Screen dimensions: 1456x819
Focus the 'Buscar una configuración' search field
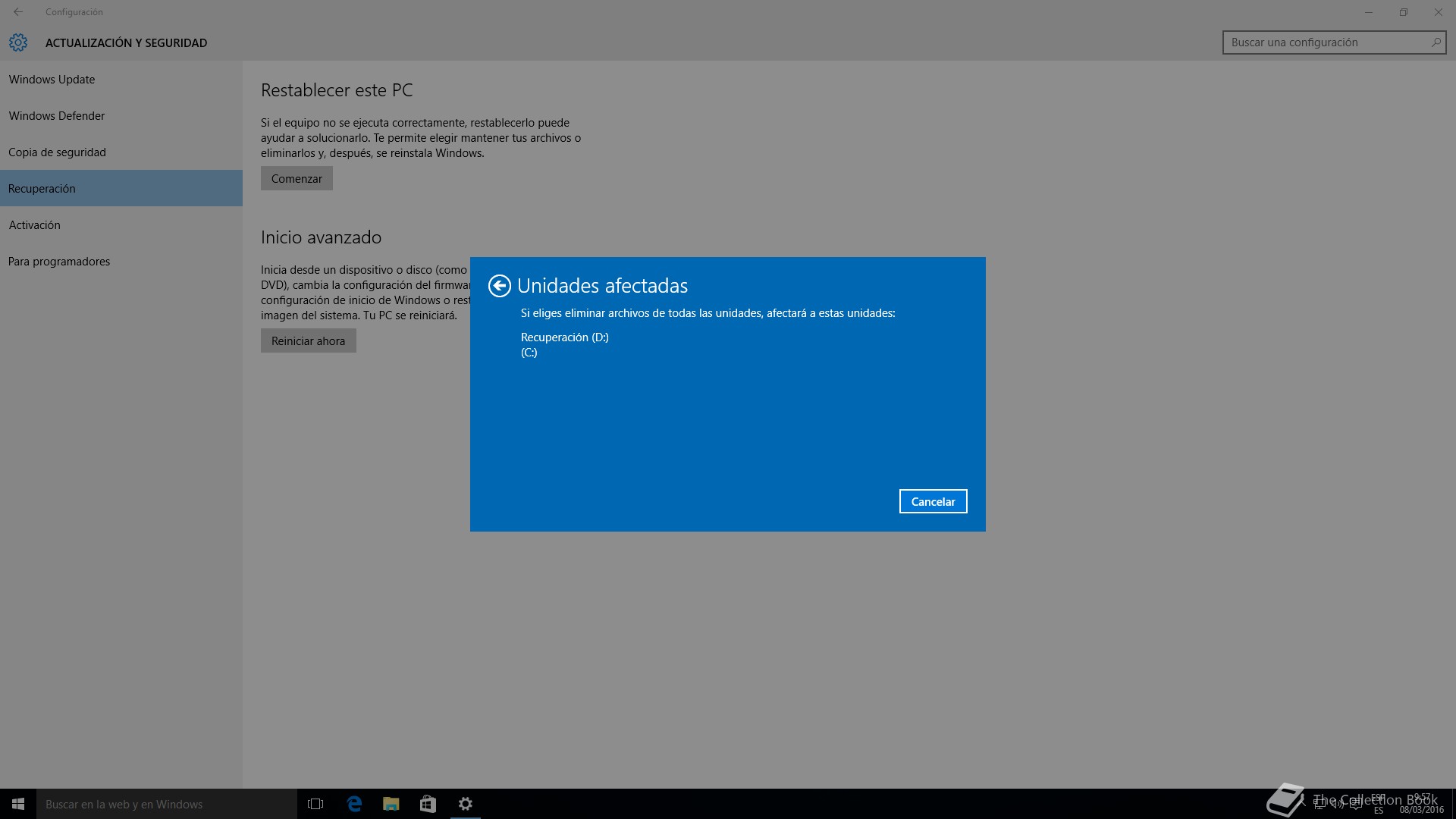click(x=1334, y=42)
